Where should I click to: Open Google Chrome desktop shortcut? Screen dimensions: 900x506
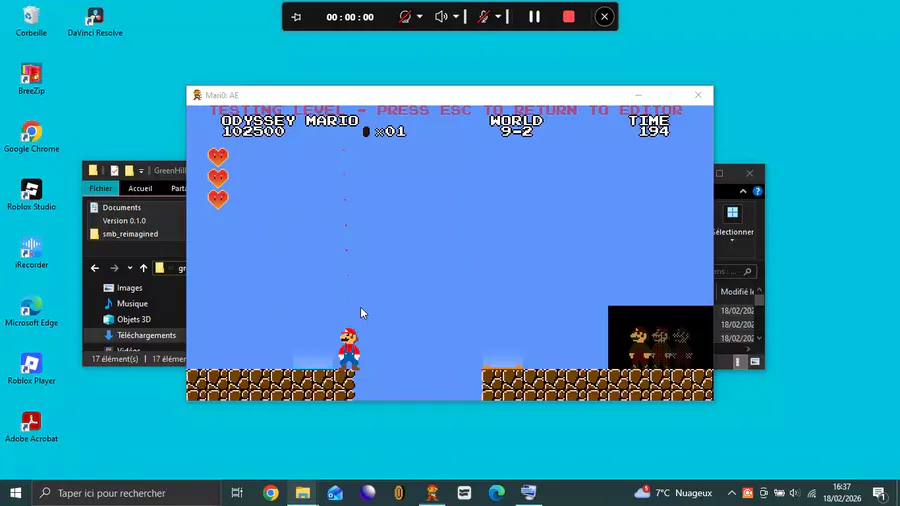click(x=31, y=137)
